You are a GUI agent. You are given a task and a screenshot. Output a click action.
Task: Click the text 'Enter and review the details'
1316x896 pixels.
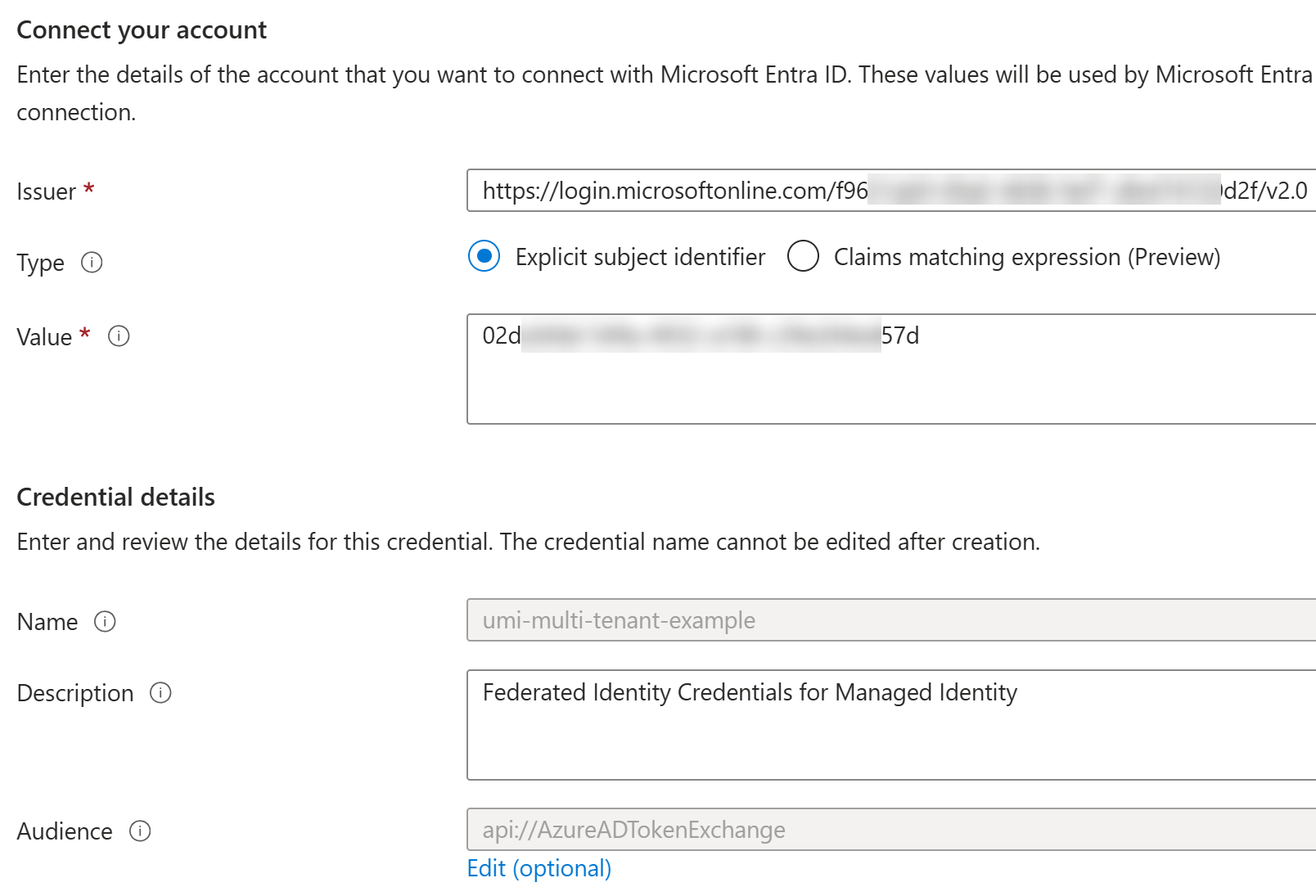[159, 542]
